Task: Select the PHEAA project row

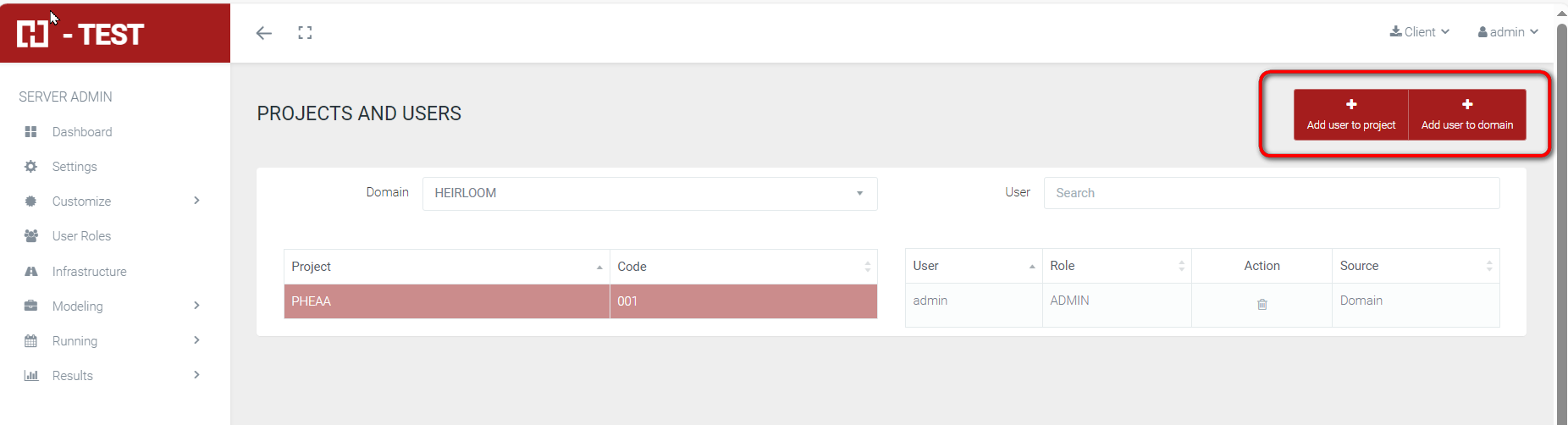Action: coord(446,301)
